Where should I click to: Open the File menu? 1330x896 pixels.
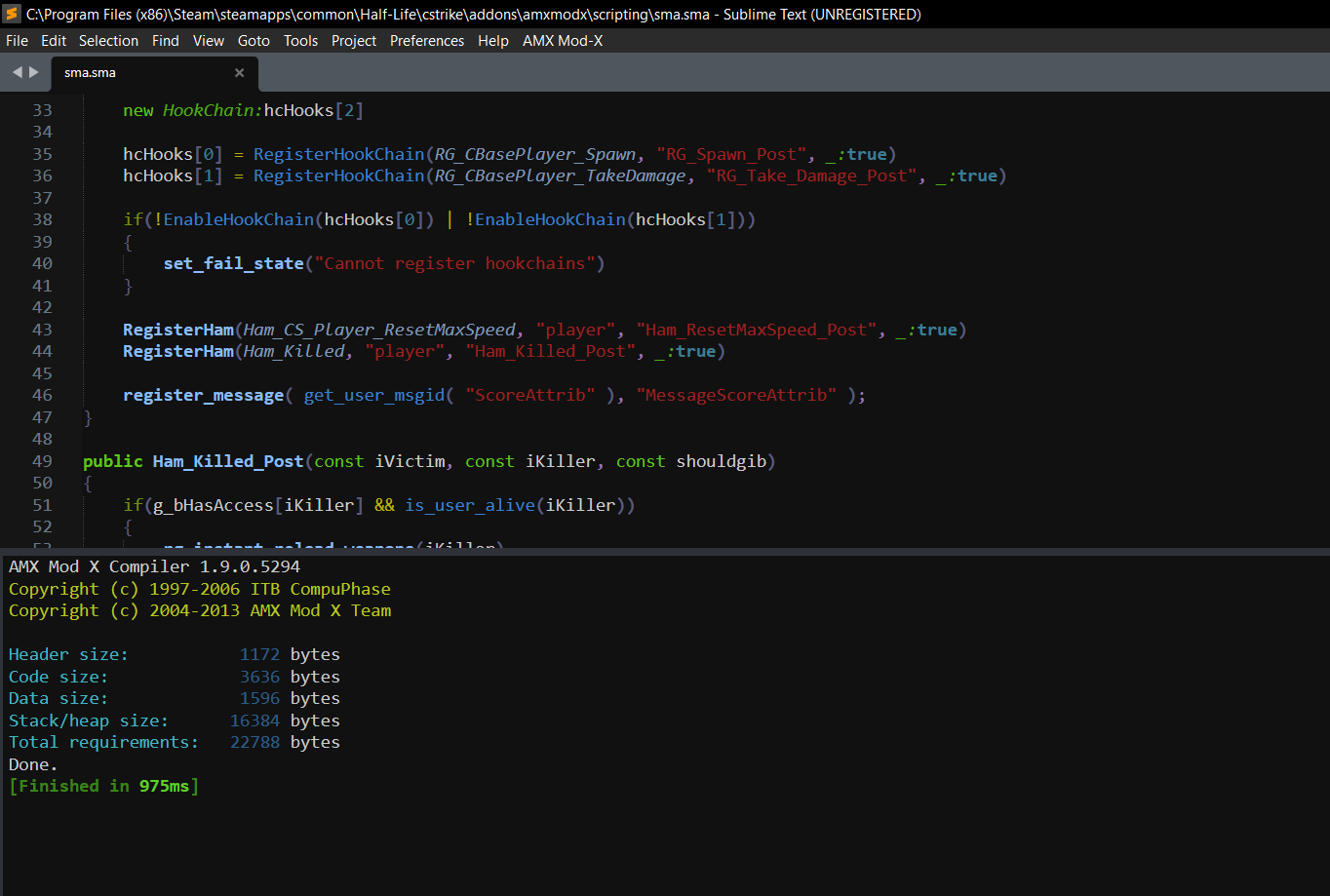(x=17, y=41)
